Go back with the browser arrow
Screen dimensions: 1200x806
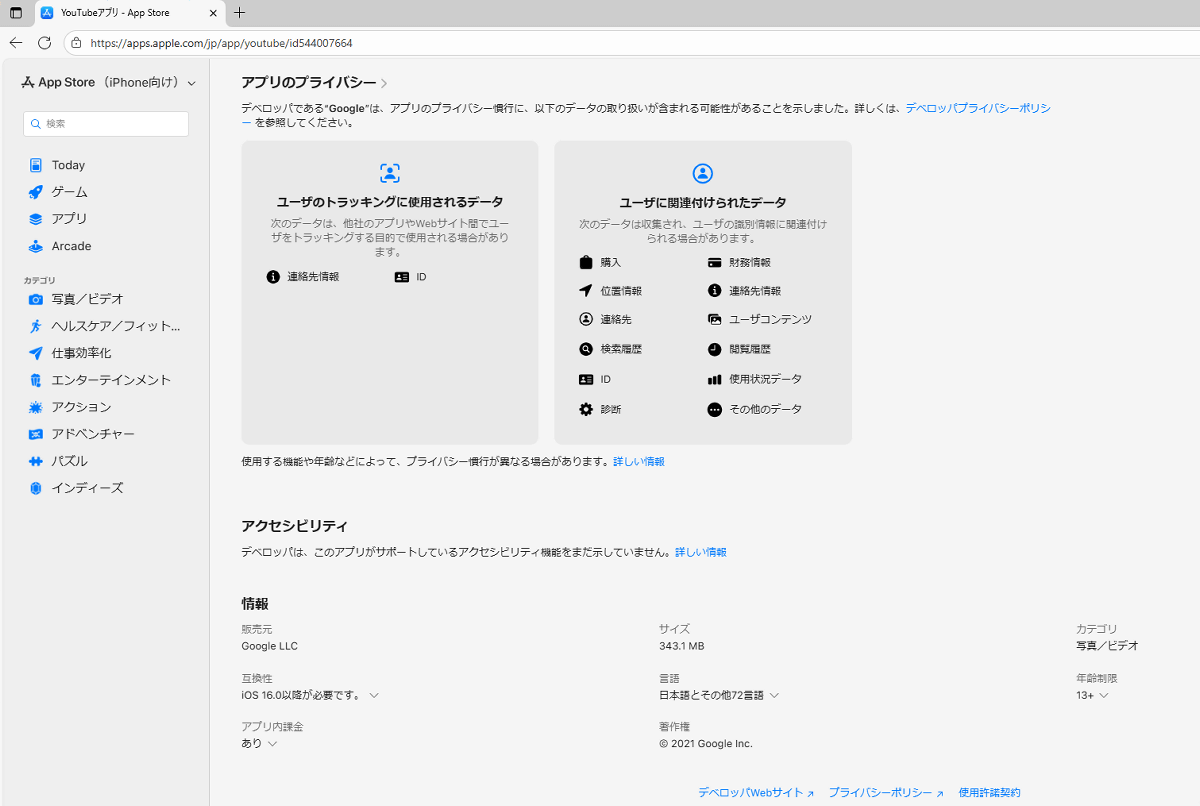point(16,43)
